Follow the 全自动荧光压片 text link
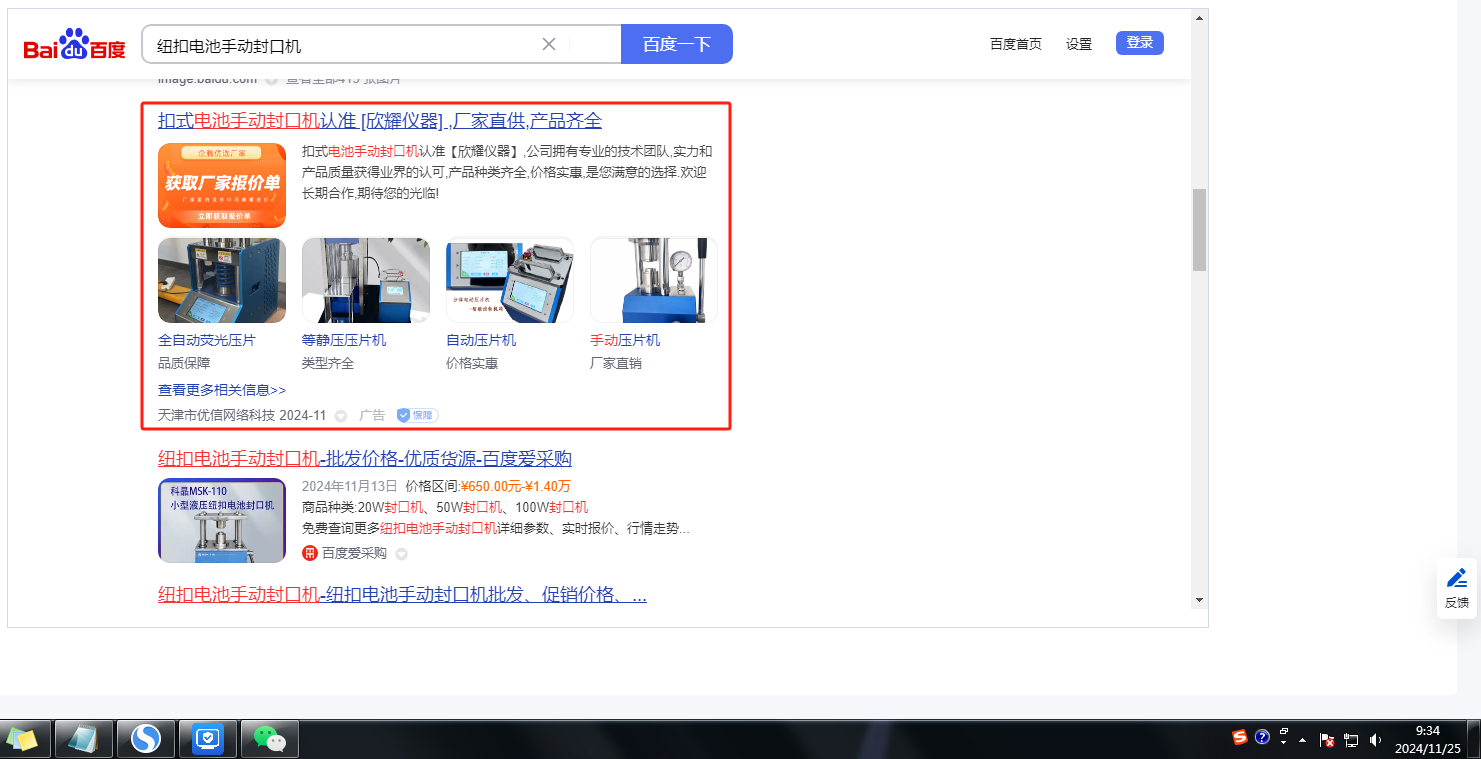The width and height of the screenshot is (1481, 759). 207,340
